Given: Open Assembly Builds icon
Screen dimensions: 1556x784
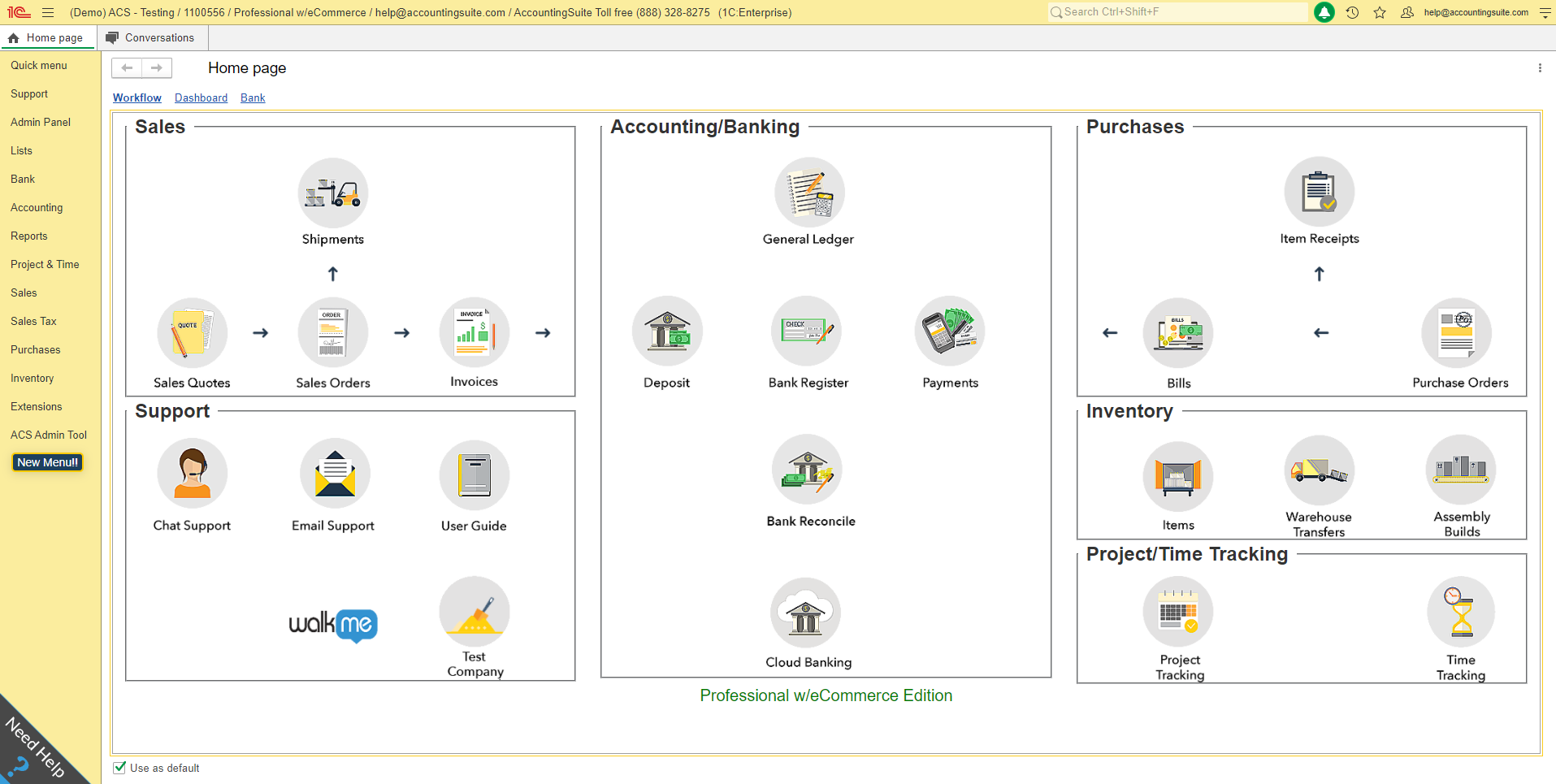Looking at the screenshot, I should click(1461, 470).
